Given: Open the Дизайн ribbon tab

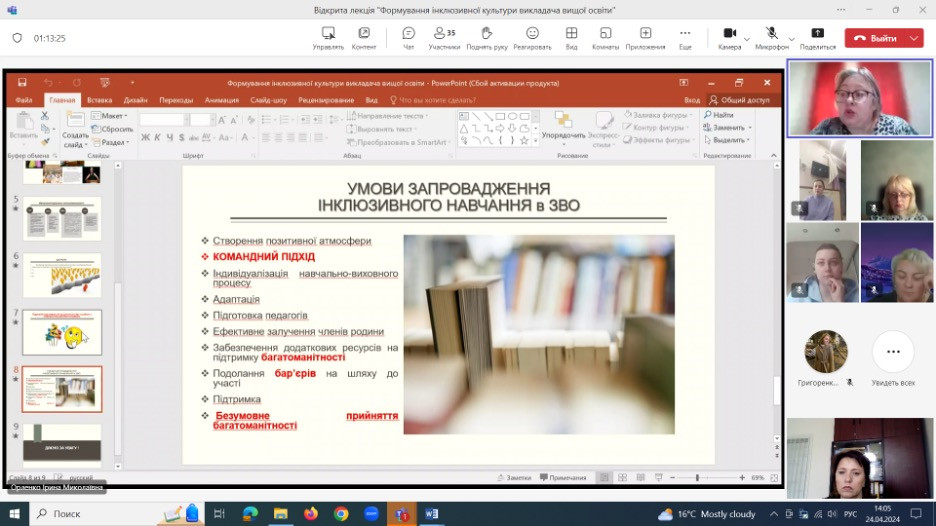Looking at the screenshot, I should (x=136, y=100).
